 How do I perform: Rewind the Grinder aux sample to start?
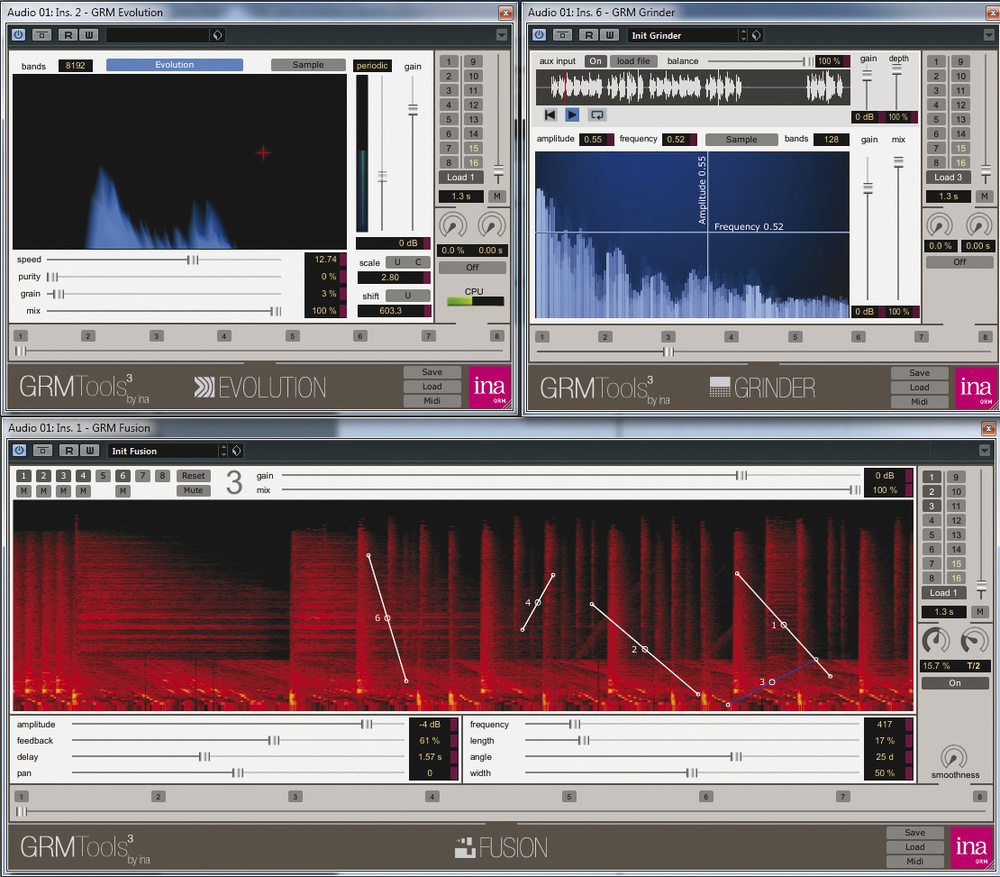pos(550,115)
